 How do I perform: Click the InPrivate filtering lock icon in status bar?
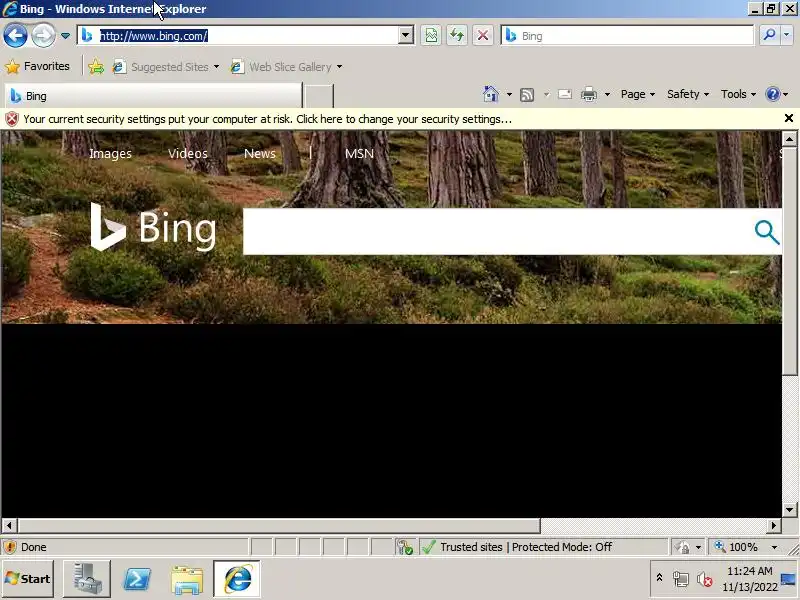(682, 547)
